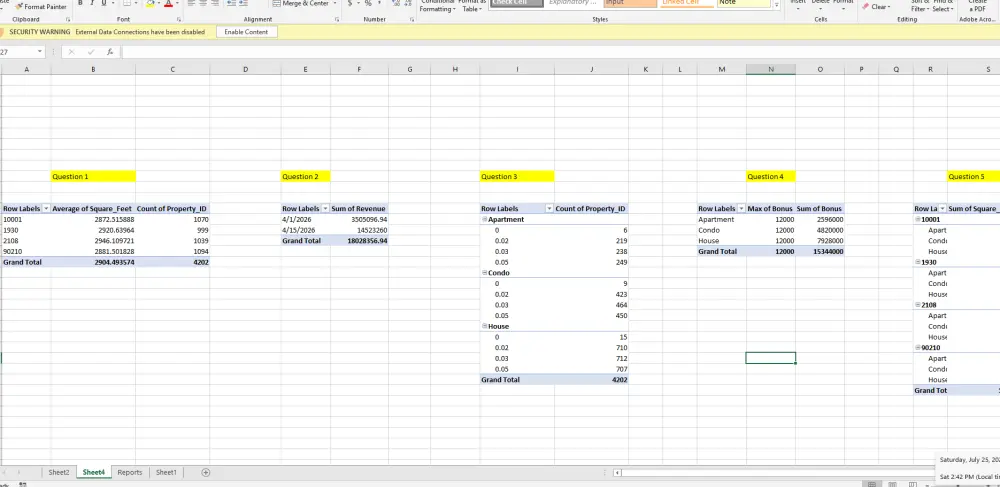Open Question 3 Row Labels filter
Viewport: 1000px width, 487px height.
(x=550, y=208)
